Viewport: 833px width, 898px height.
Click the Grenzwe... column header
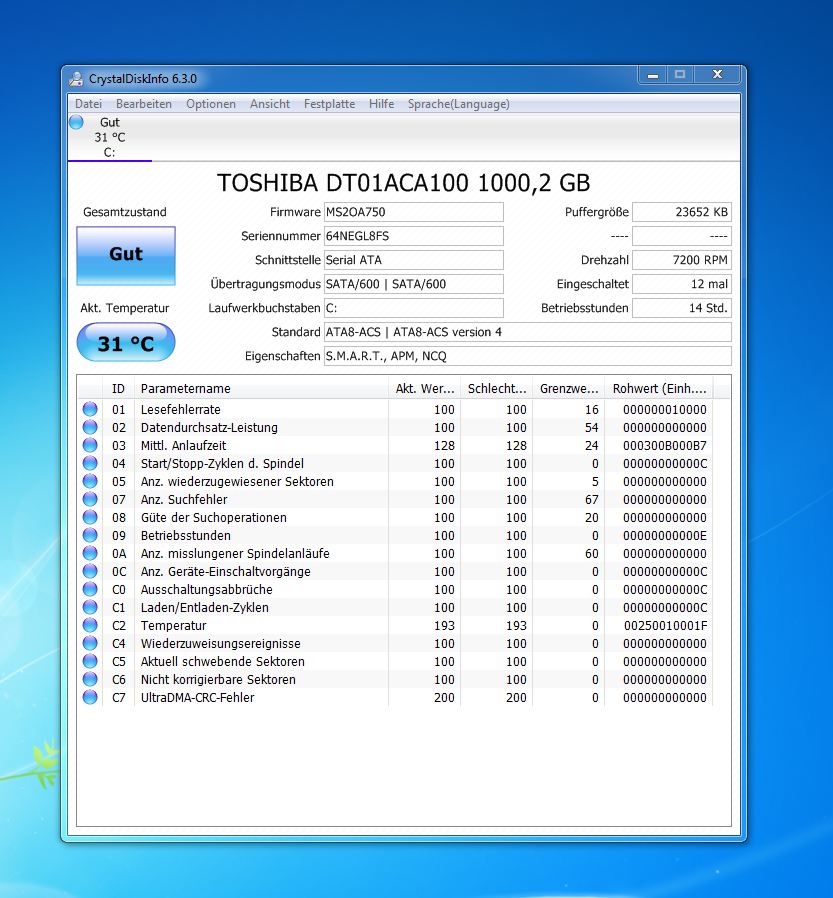coord(569,388)
